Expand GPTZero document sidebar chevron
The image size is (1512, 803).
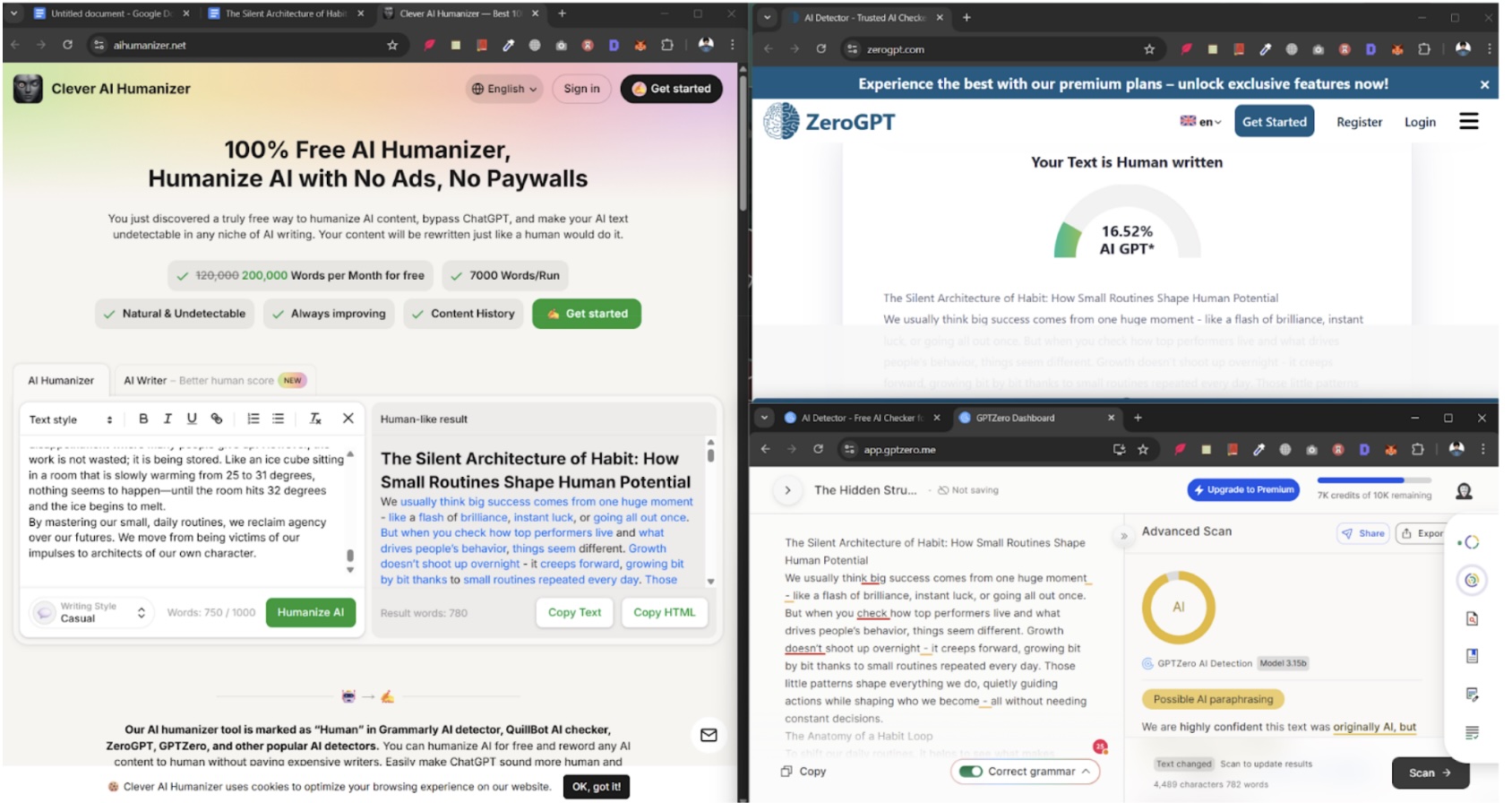[x=787, y=490]
